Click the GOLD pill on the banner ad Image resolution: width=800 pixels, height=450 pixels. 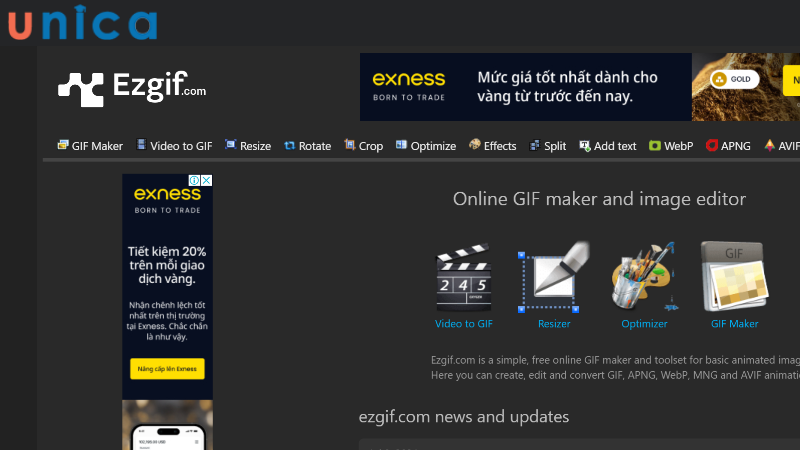click(735, 79)
